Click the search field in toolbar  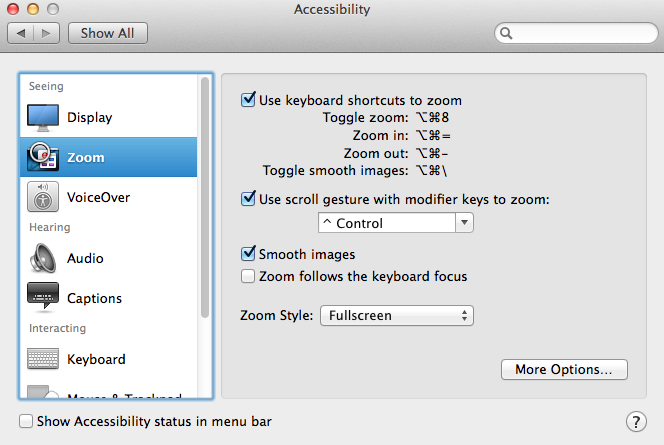point(576,33)
